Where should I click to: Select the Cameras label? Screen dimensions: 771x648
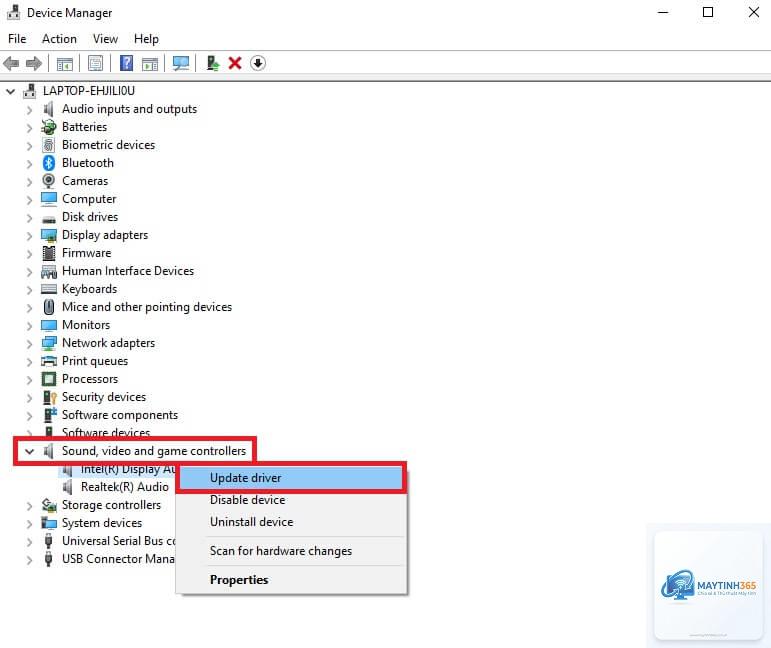[x=85, y=181]
